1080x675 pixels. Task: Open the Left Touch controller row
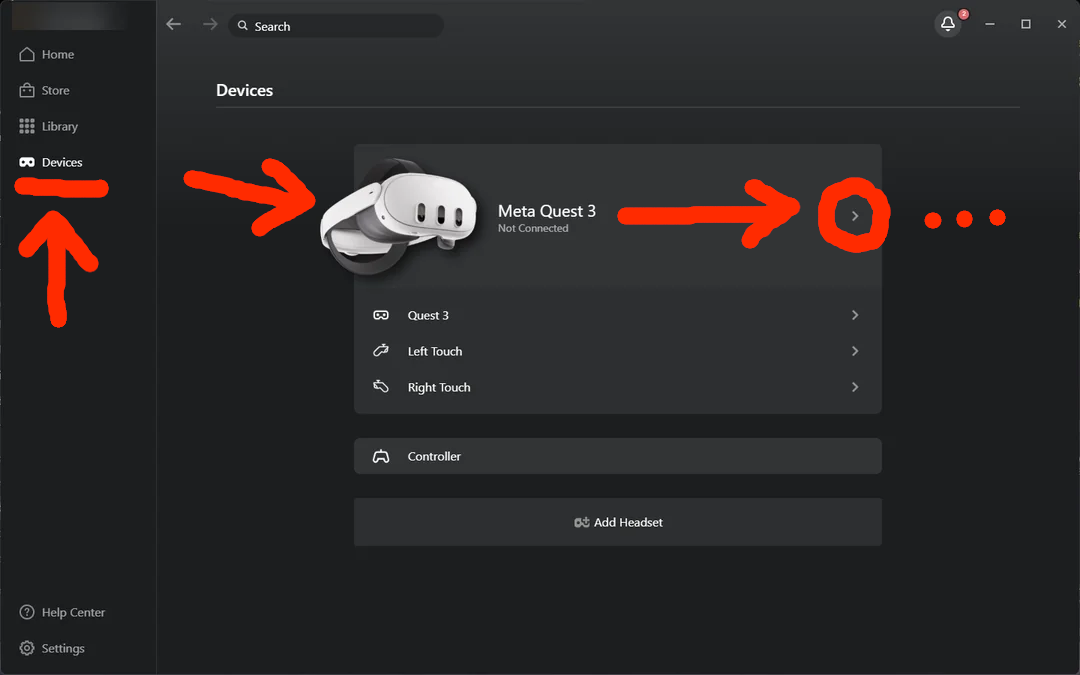(x=618, y=351)
